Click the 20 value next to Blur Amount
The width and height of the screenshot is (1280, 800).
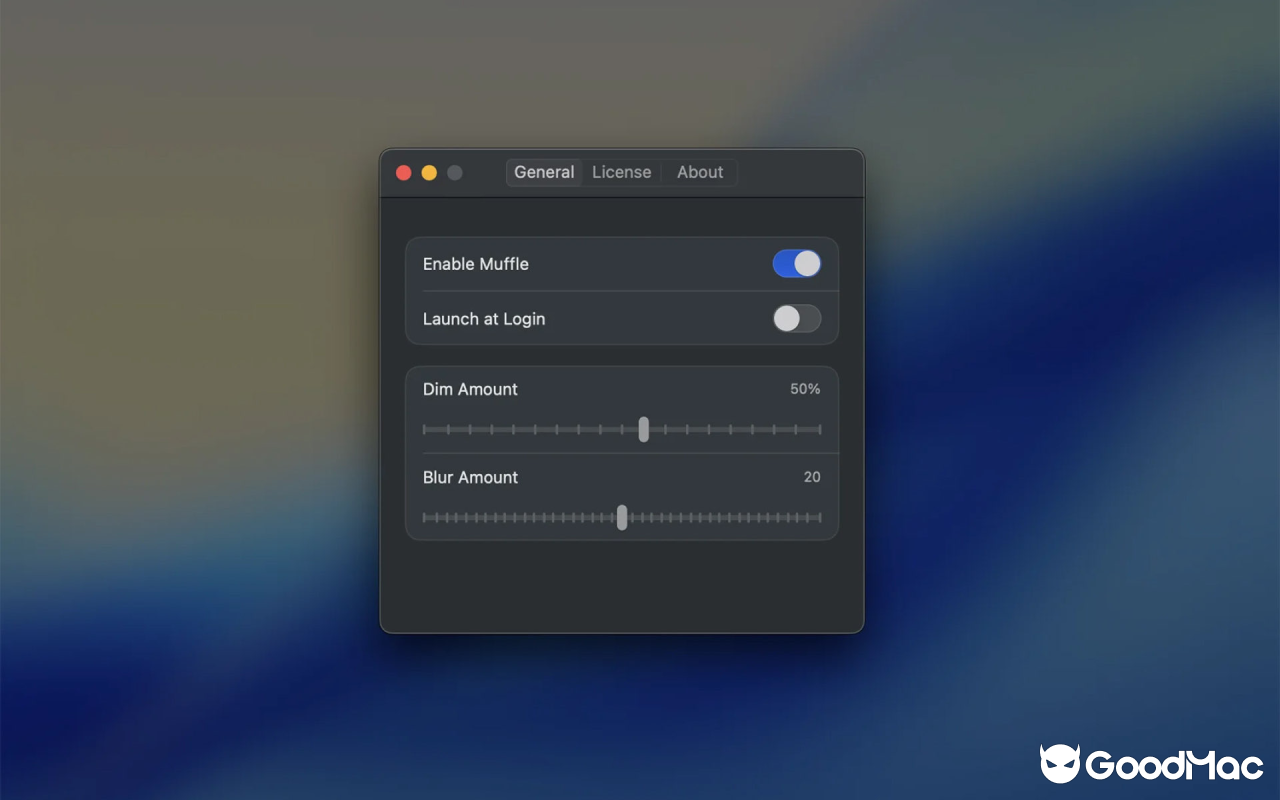point(812,477)
